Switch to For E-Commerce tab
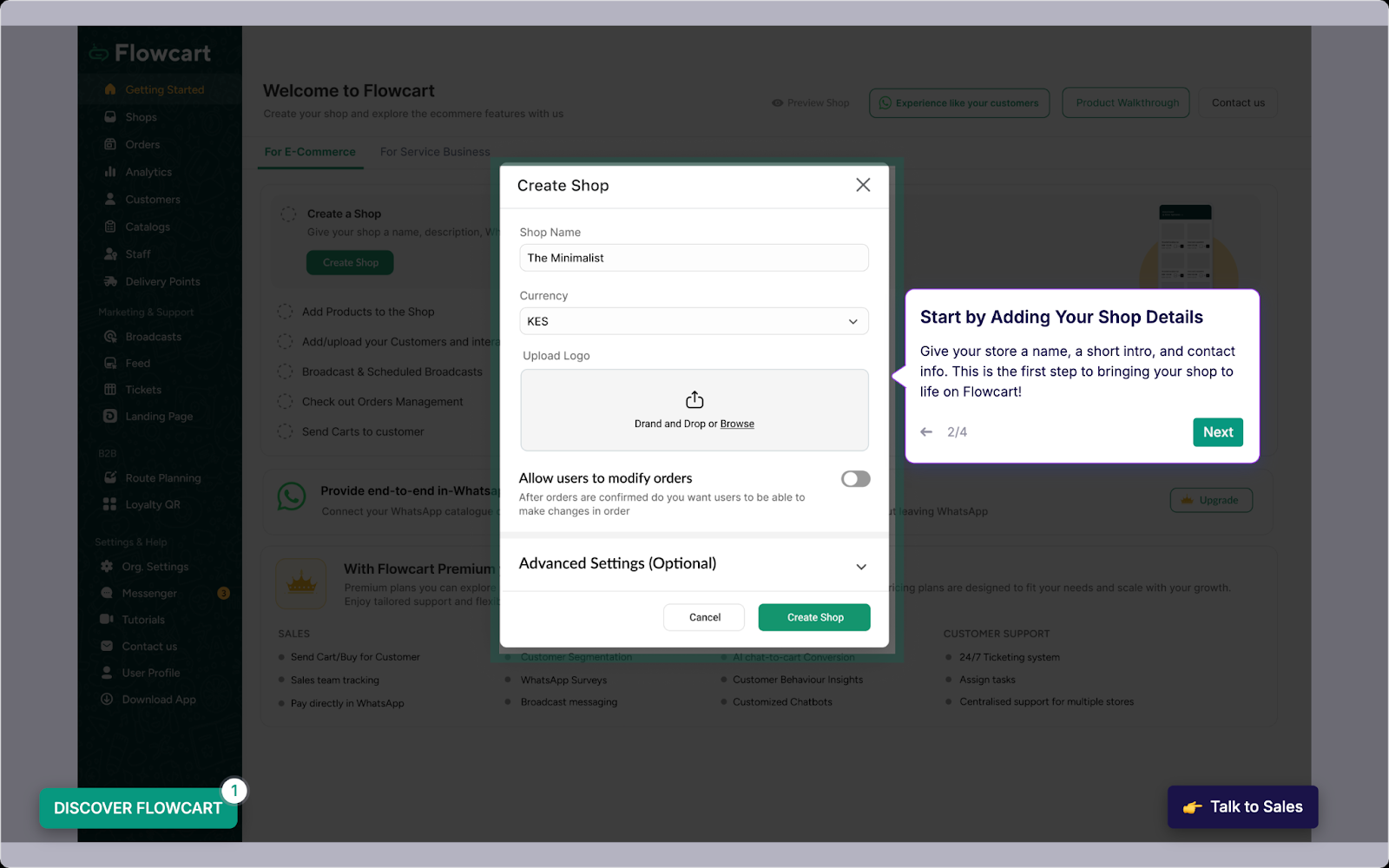Screen dimensions: 1389x868 [310, 152]
